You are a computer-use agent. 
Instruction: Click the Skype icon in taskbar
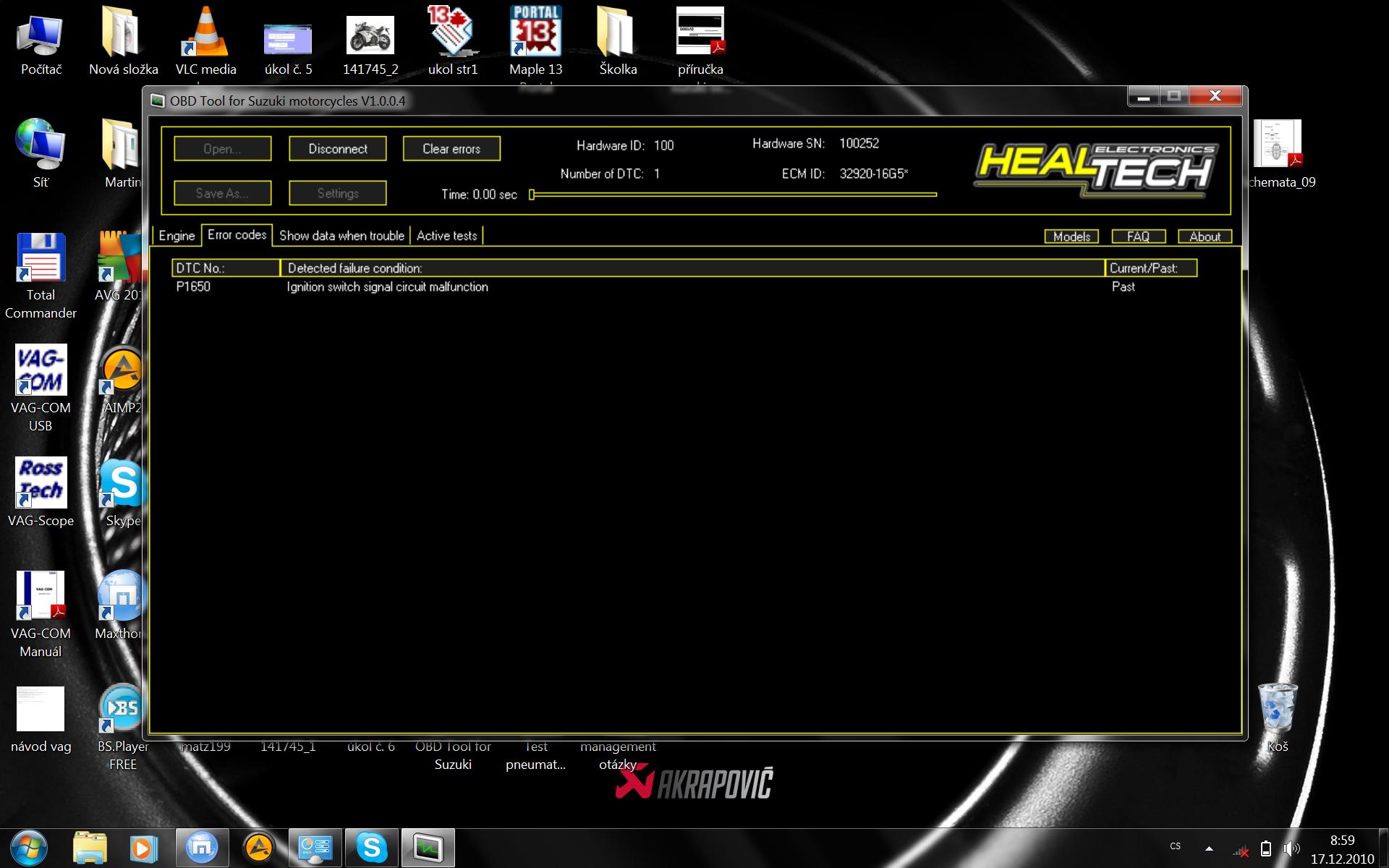(x=372, y=848)
